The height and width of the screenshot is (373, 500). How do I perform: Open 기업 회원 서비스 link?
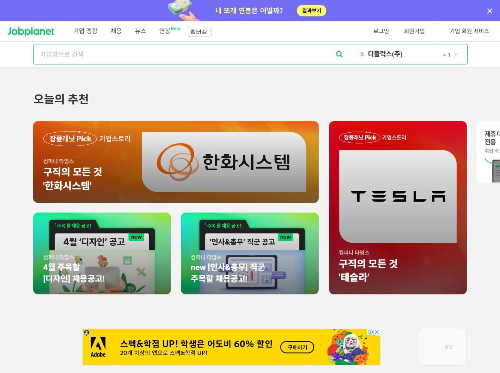tap(469, 31)
